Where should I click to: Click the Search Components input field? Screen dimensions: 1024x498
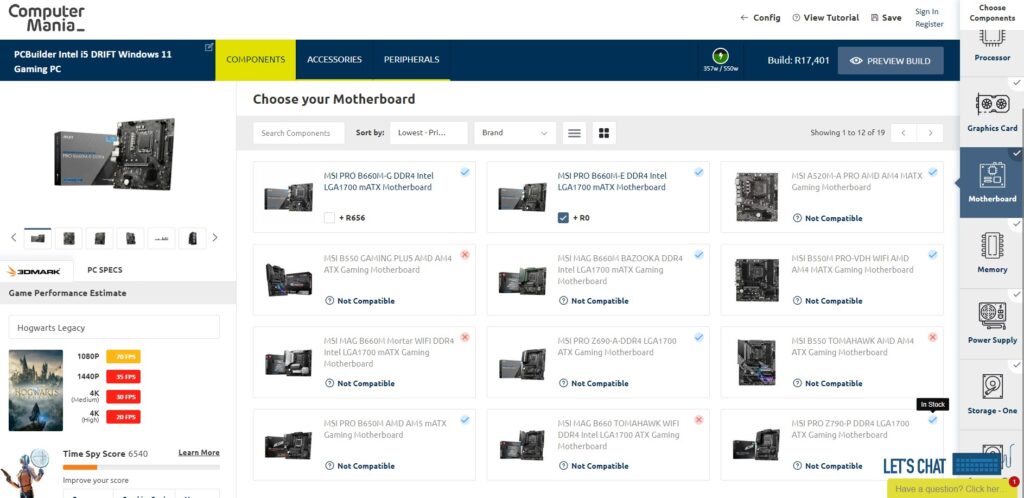click(299, 133)
